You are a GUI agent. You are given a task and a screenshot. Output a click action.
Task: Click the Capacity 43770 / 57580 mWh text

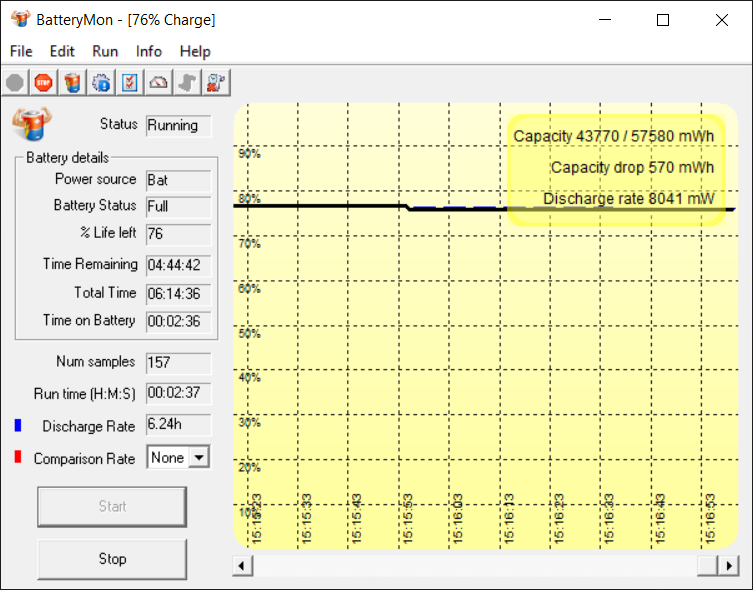tap(614, 136)
